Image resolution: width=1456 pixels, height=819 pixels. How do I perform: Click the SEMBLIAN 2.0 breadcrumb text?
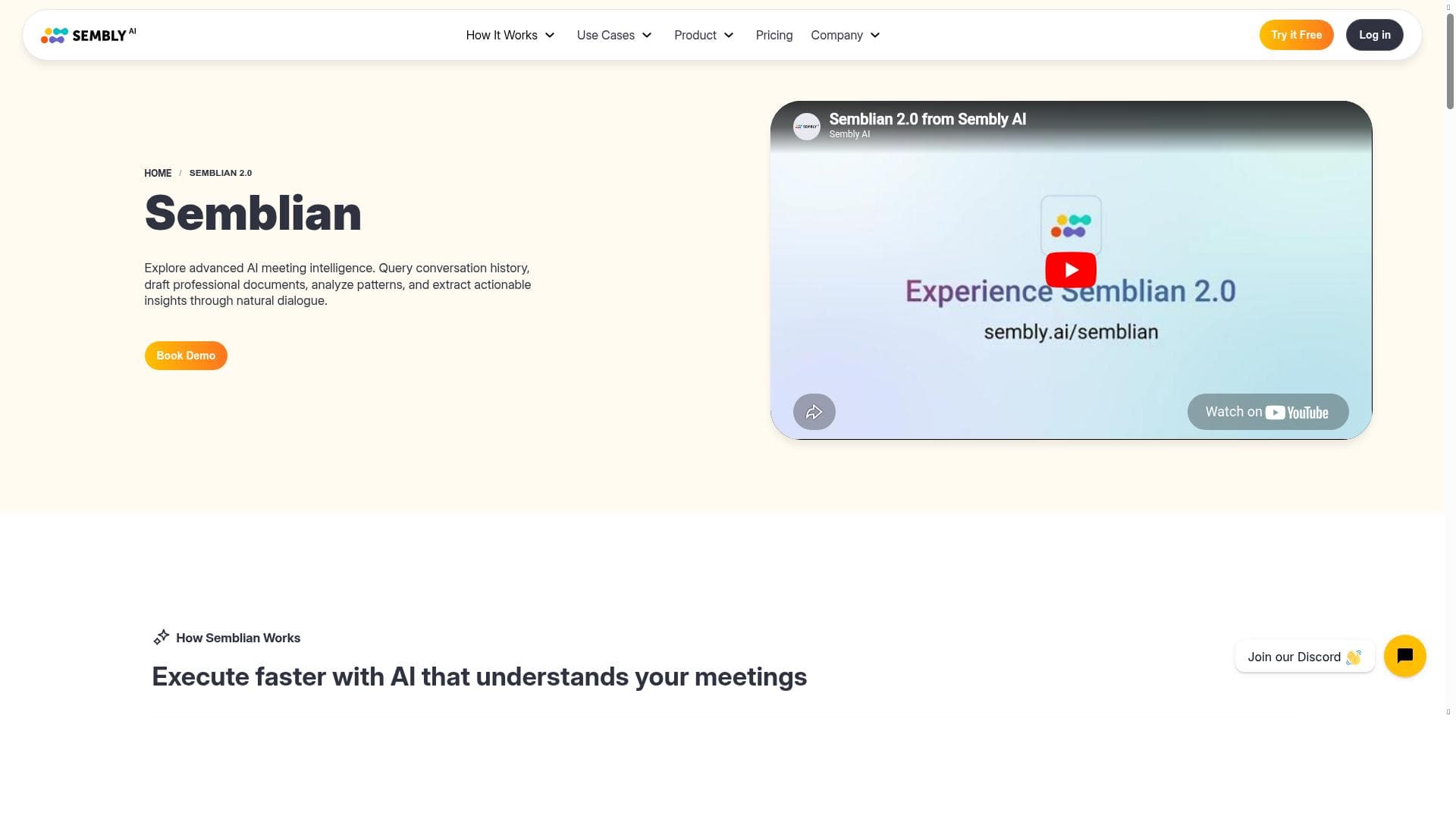tap(221, 173)
